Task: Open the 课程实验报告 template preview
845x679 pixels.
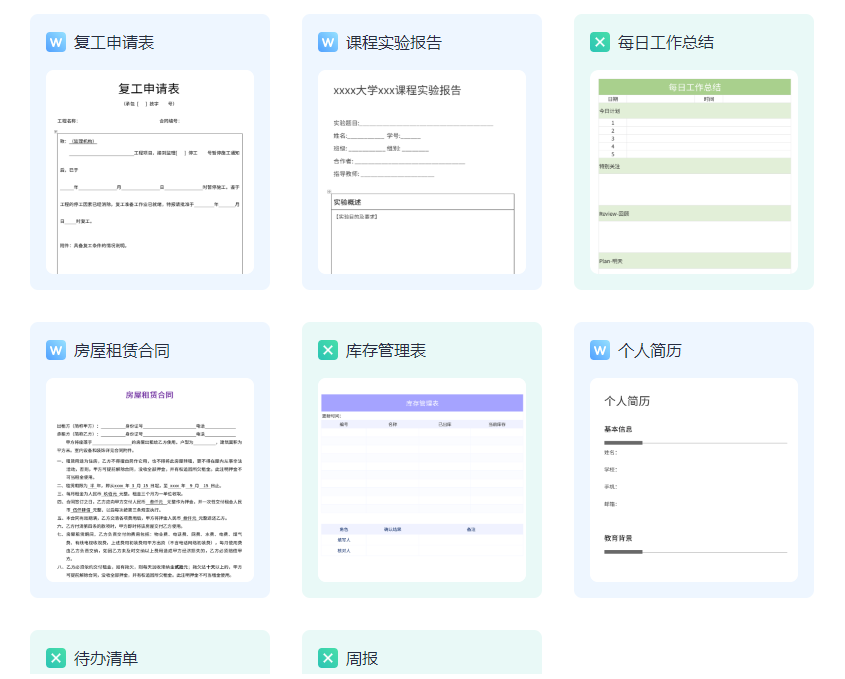Action: click(x=422, y=172)
